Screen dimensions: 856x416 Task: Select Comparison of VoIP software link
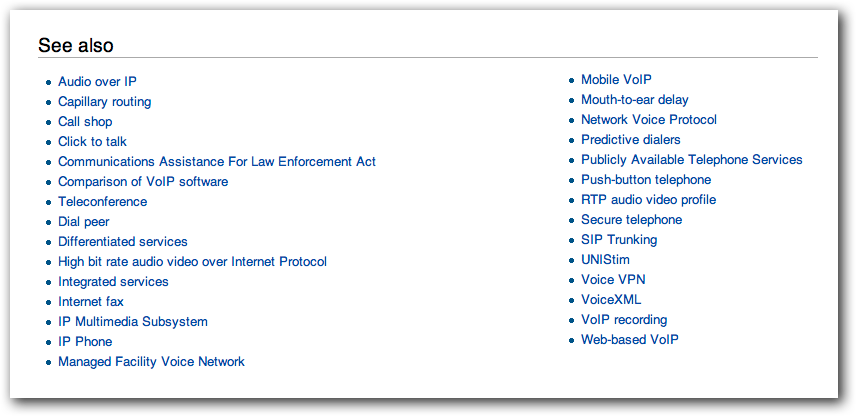click(143, 181)
